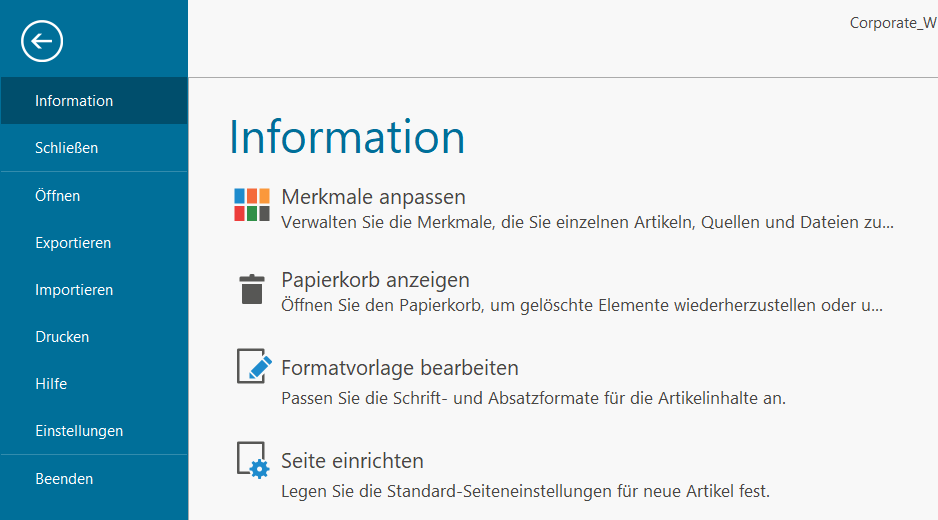Click the back arrow circle icon
The height and width of the screenshot is (520, 938).
(x=42, y=41)
